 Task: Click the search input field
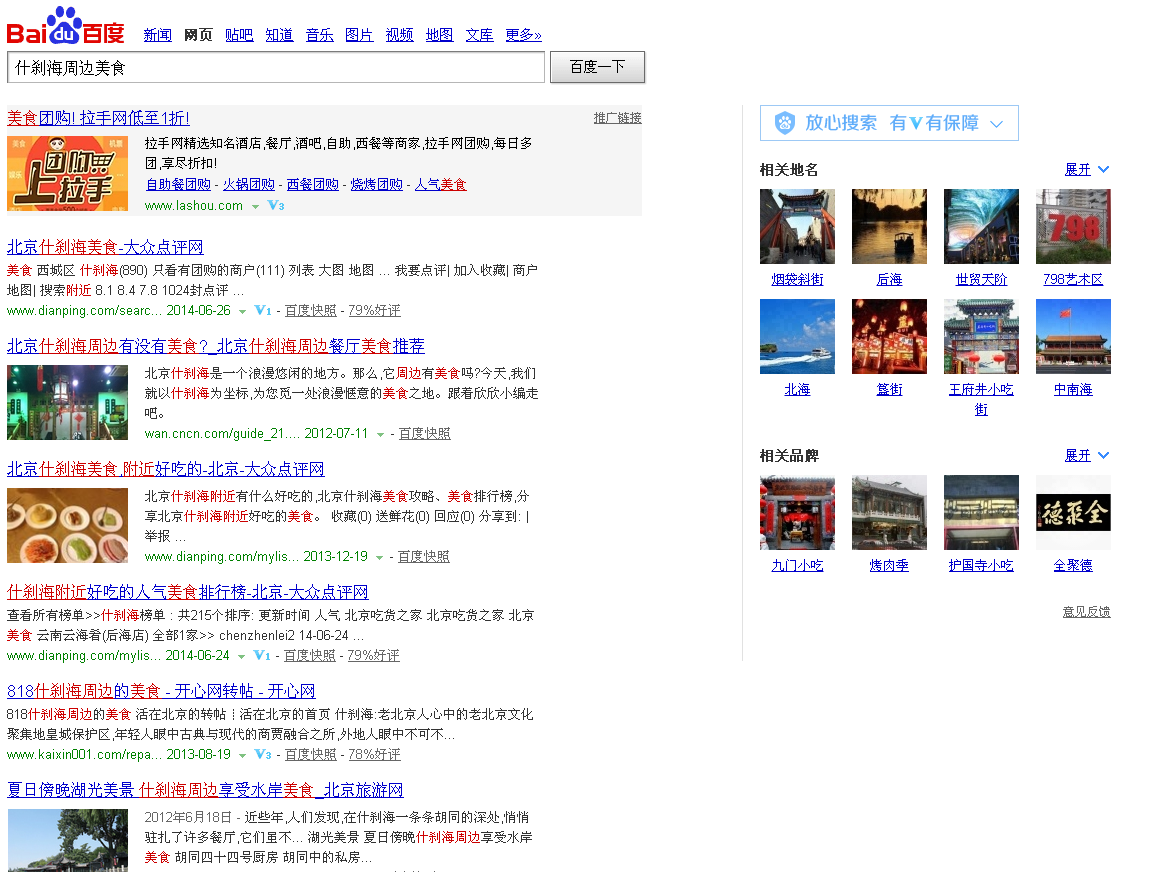click(x=276, y=67)
